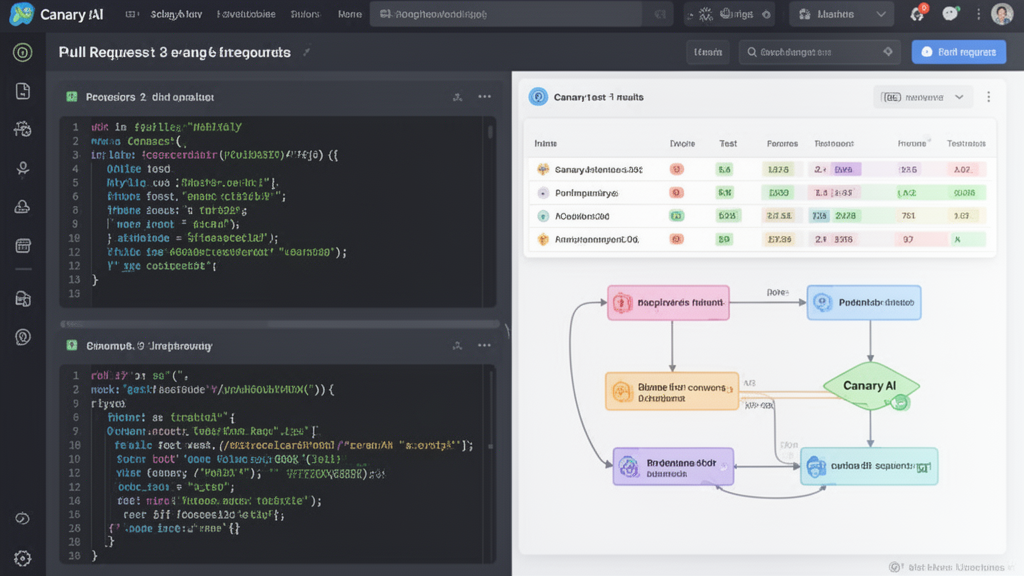Click the Canary AI decision diamond in the flowchart
This screenshot has height=576, width=1024.
870,385
